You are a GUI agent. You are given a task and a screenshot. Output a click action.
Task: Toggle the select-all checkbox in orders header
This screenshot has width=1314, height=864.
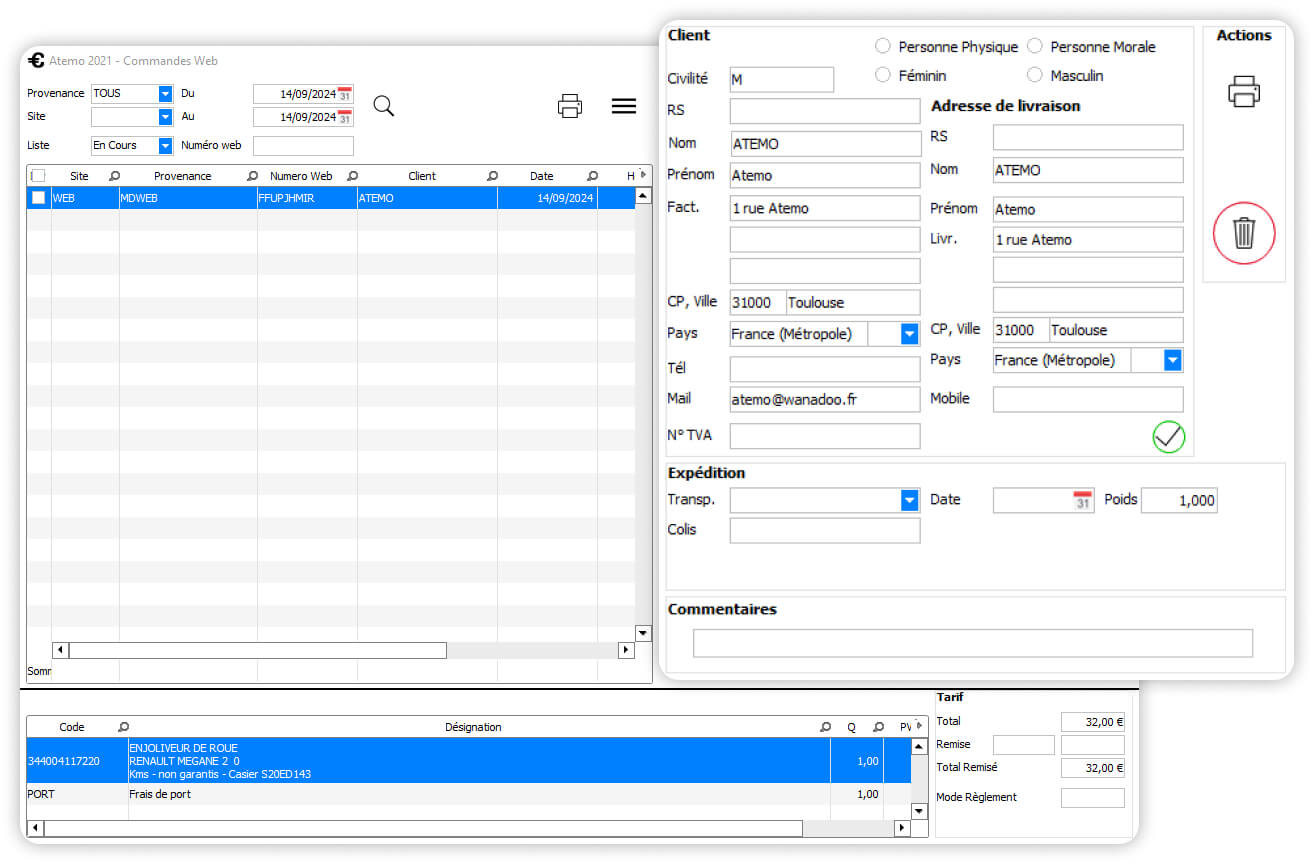[38, 176]
